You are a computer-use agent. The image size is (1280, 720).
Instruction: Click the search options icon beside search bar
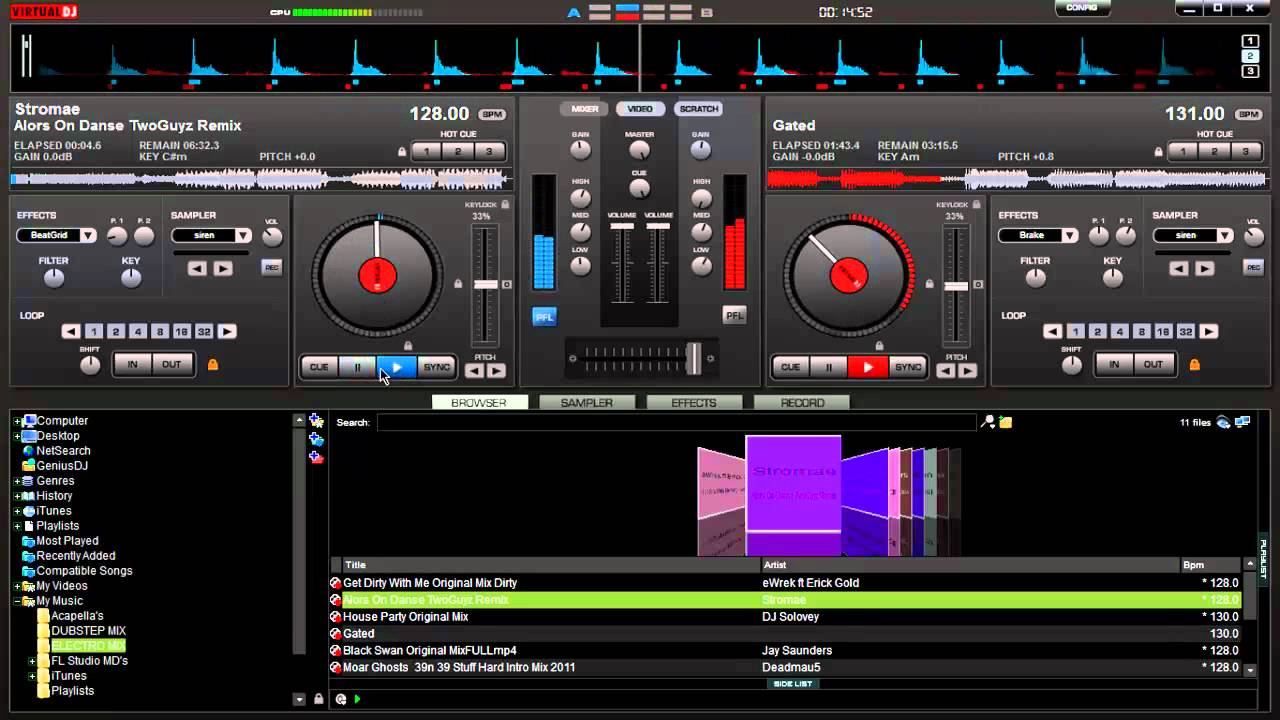click(x=988, y=422)
